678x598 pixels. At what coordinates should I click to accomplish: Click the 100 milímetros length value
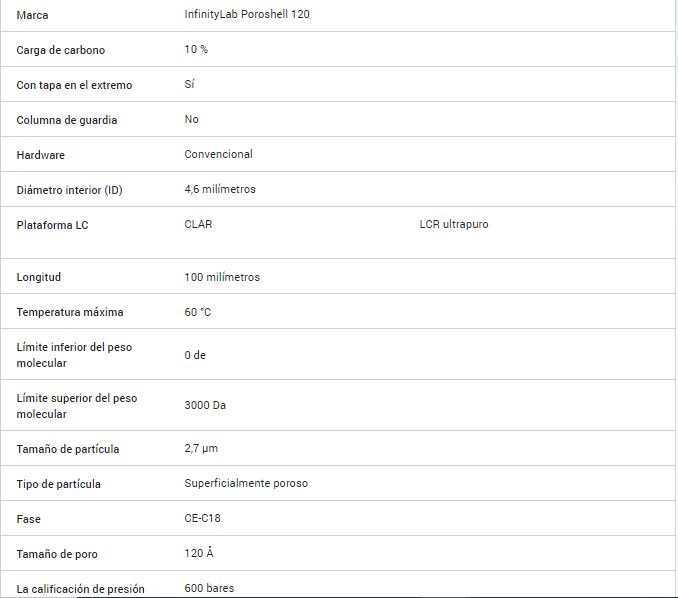[x=222, y=277]
